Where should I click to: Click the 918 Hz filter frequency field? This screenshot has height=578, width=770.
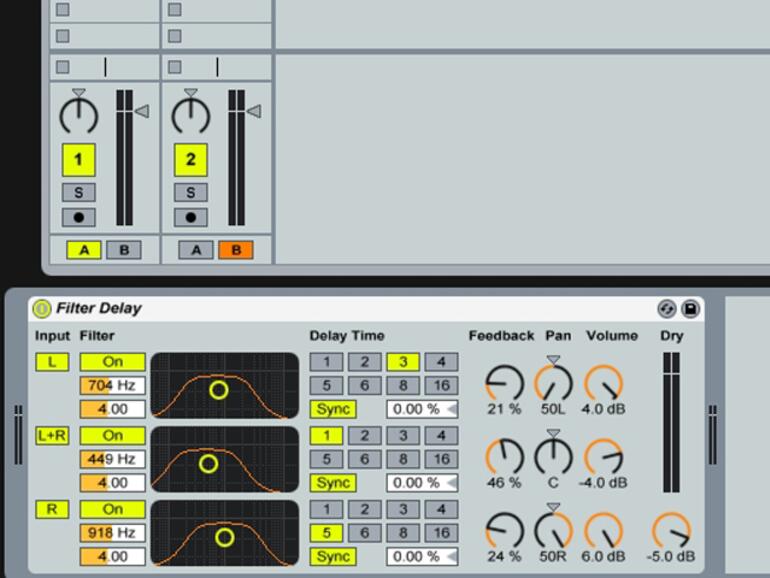112,533
